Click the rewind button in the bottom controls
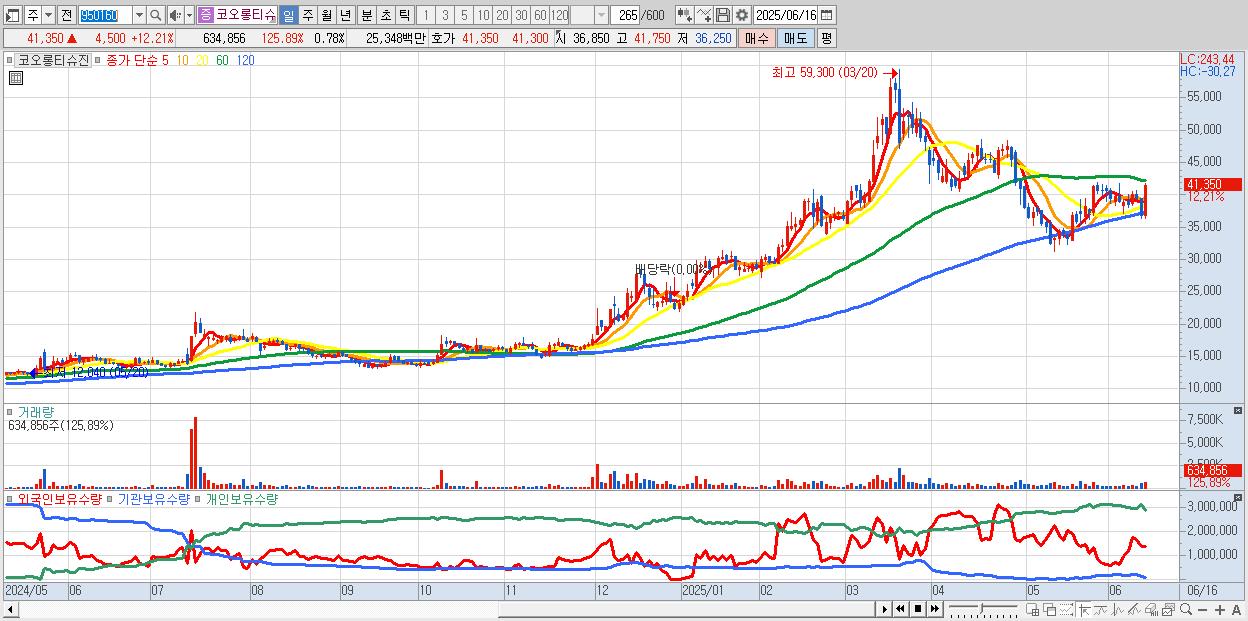 click(900, 609)
